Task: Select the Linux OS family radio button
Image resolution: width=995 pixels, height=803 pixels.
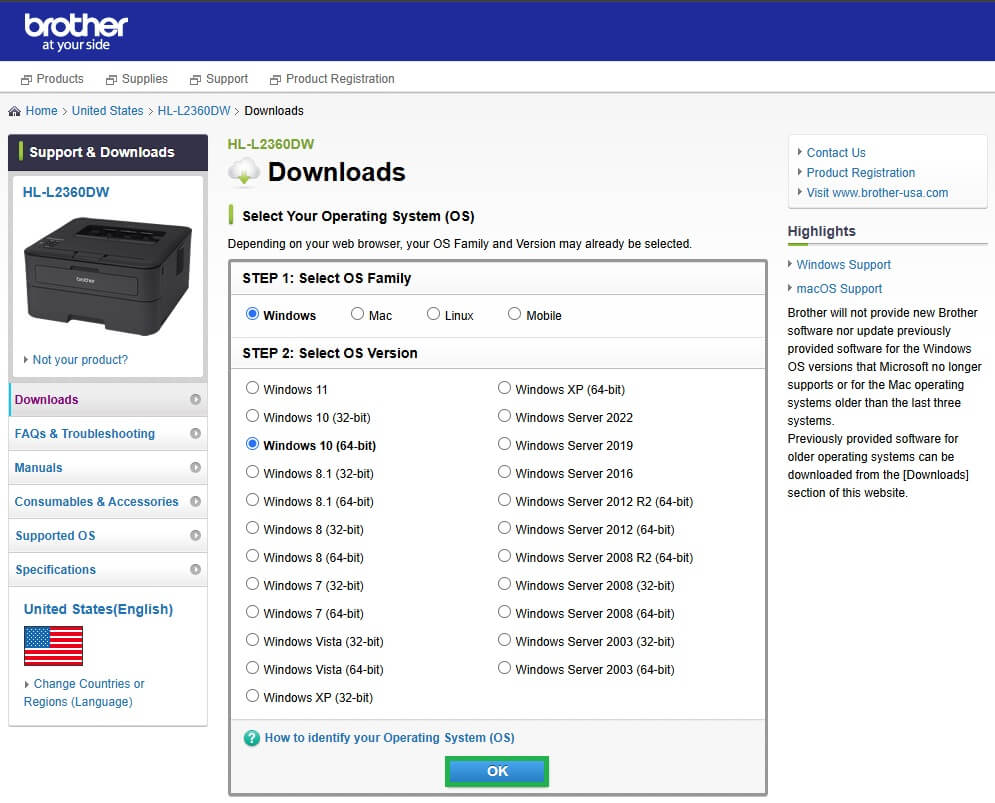Action: [x=433, y=314]
